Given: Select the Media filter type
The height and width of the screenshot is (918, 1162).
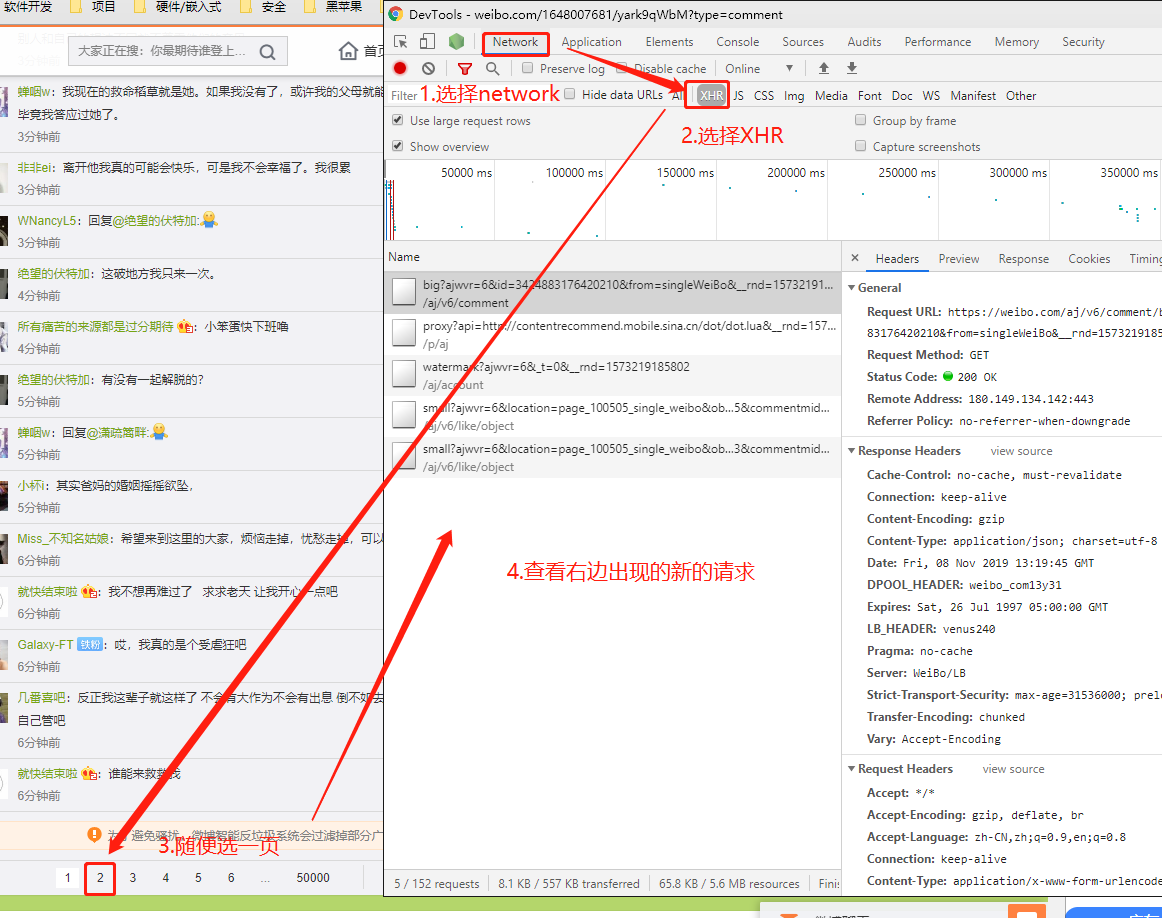Looking at the screenshot, I should point(831,96).
